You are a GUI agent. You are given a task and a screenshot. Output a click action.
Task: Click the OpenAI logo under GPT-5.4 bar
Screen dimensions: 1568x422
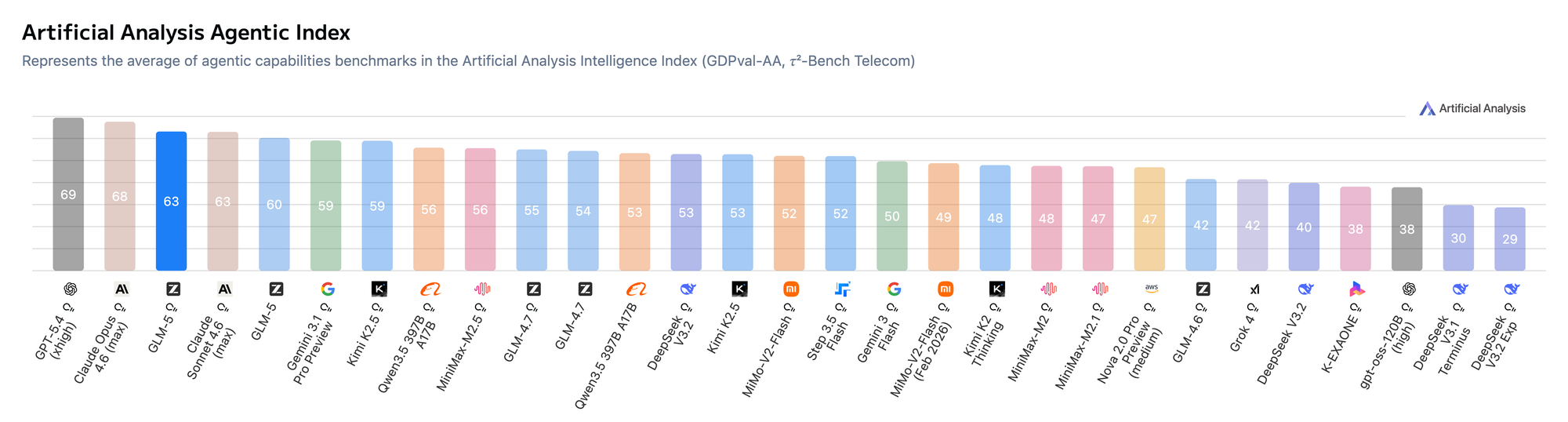(70, 289)
